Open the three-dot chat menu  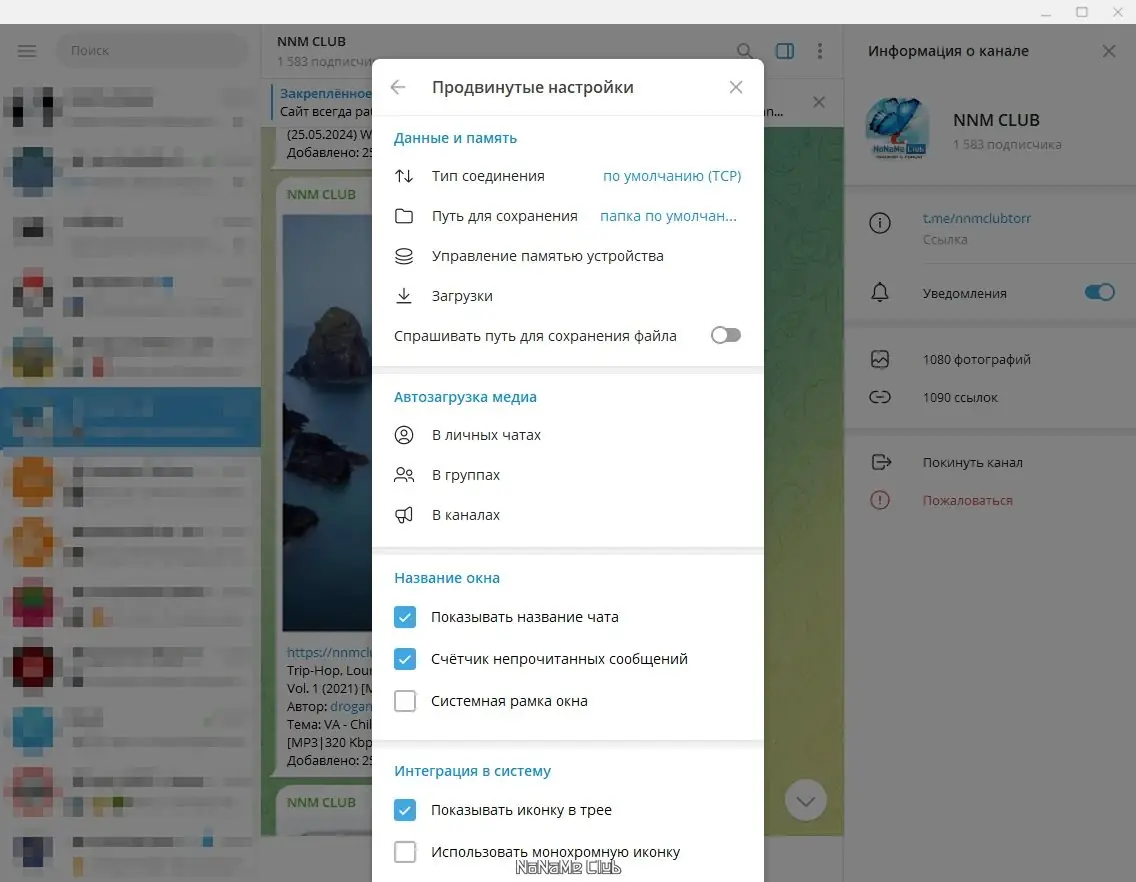(x=820, y=50)
